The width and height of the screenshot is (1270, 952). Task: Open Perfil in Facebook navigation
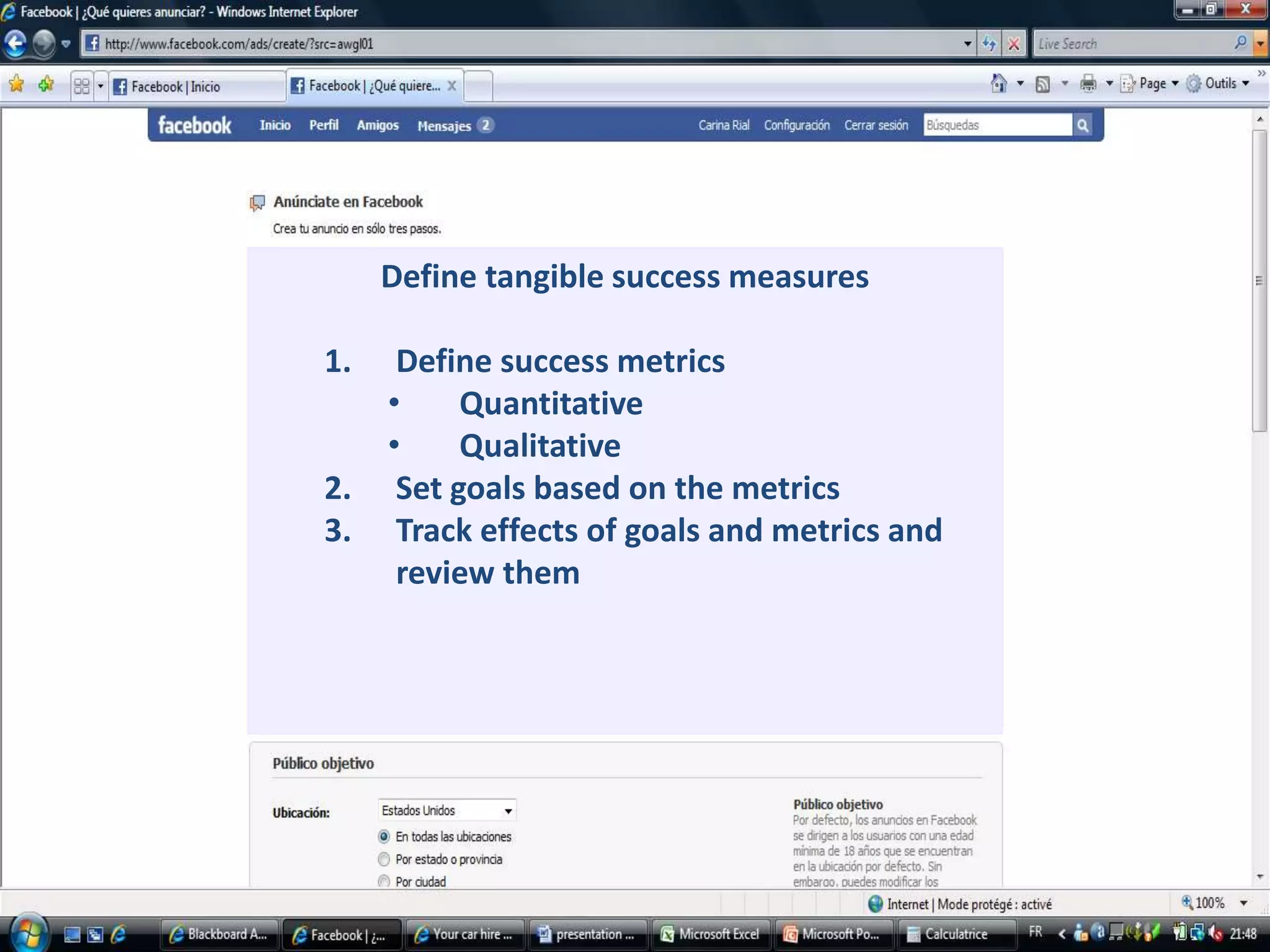[324, 125]
